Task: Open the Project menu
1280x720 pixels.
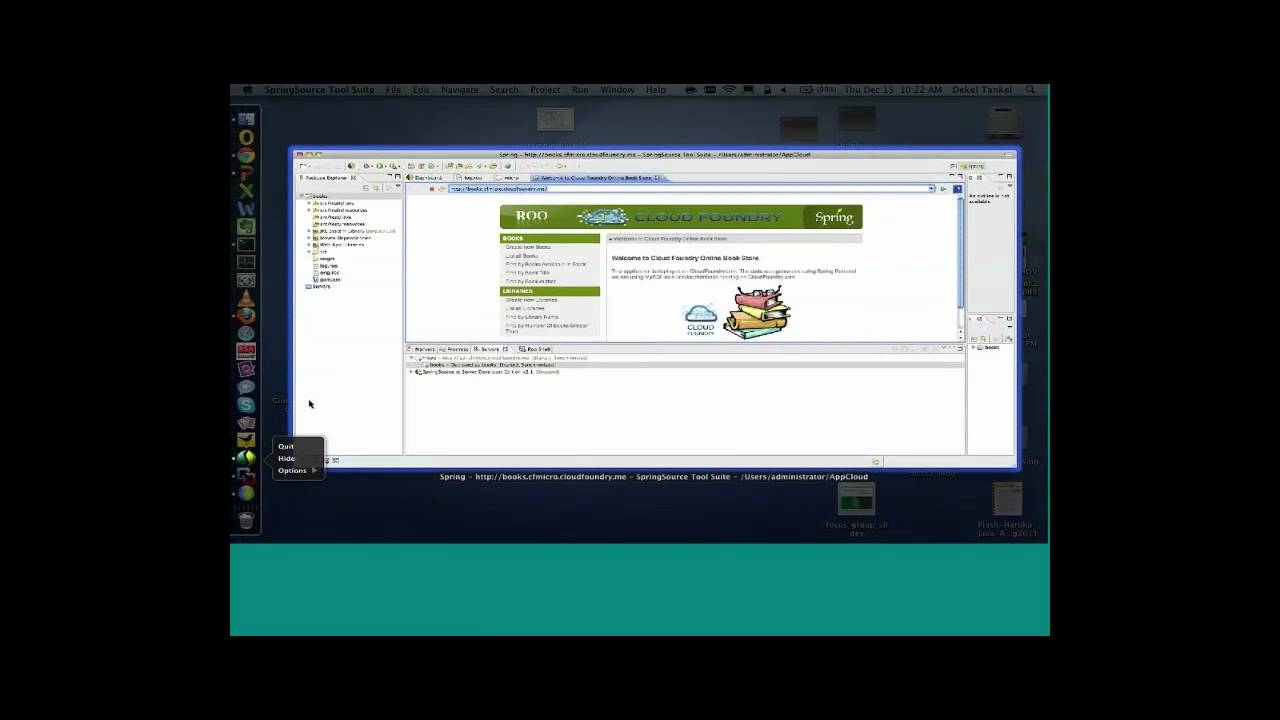Action: pyautogui.click(x=545, y=90)
